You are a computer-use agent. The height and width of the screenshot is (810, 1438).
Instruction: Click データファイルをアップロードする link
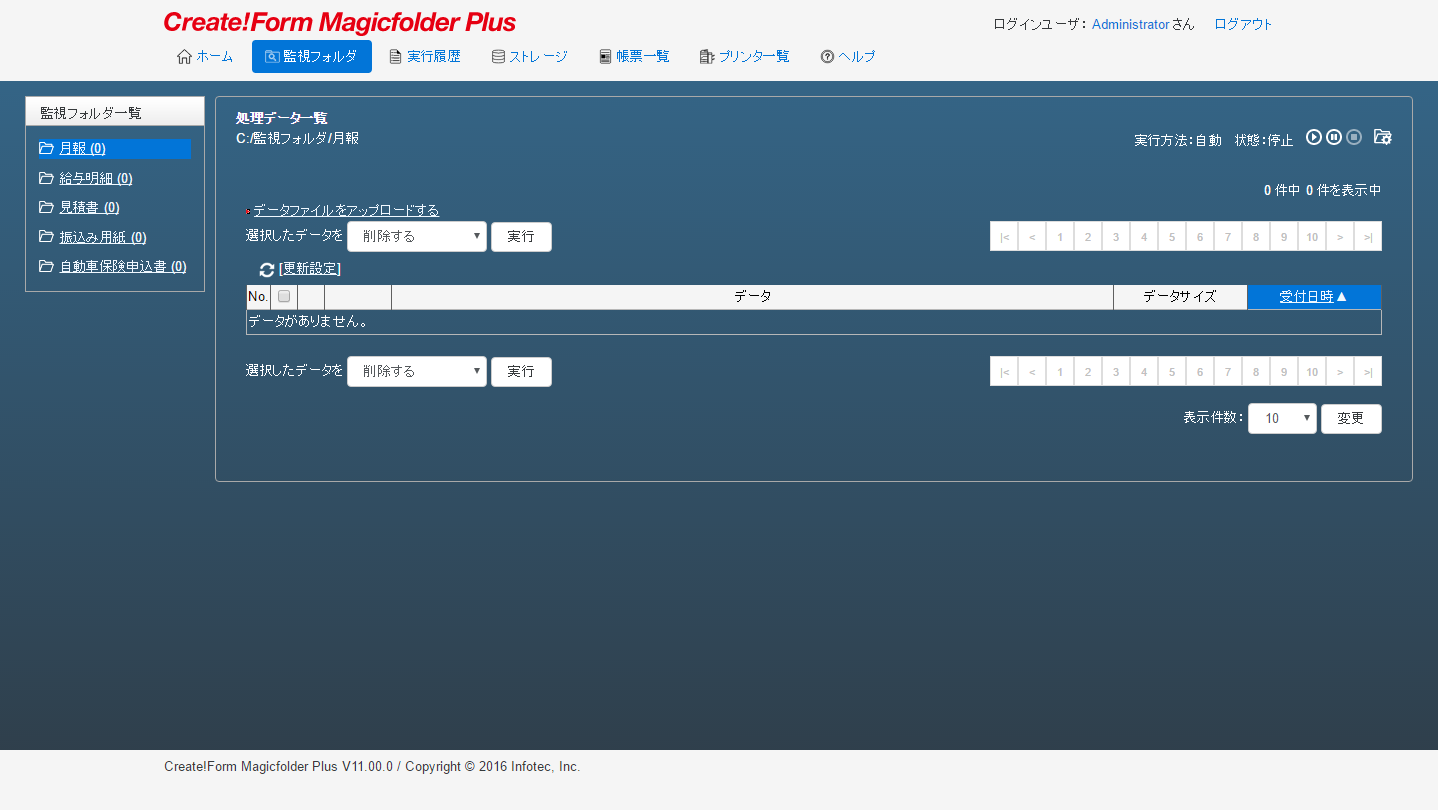click(x=346, y=210)
